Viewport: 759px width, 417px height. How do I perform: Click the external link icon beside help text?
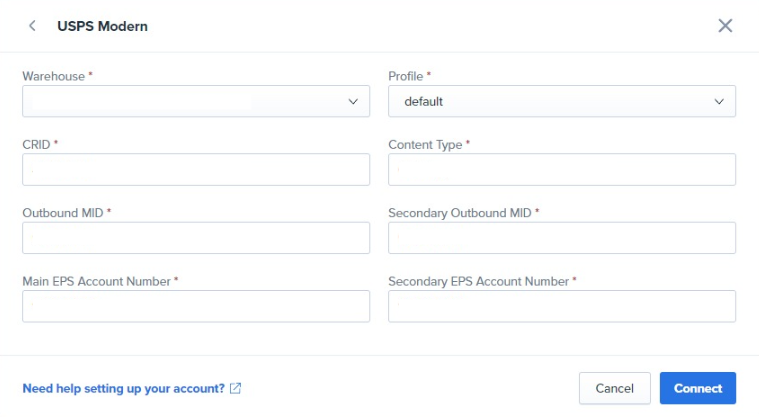235,388
